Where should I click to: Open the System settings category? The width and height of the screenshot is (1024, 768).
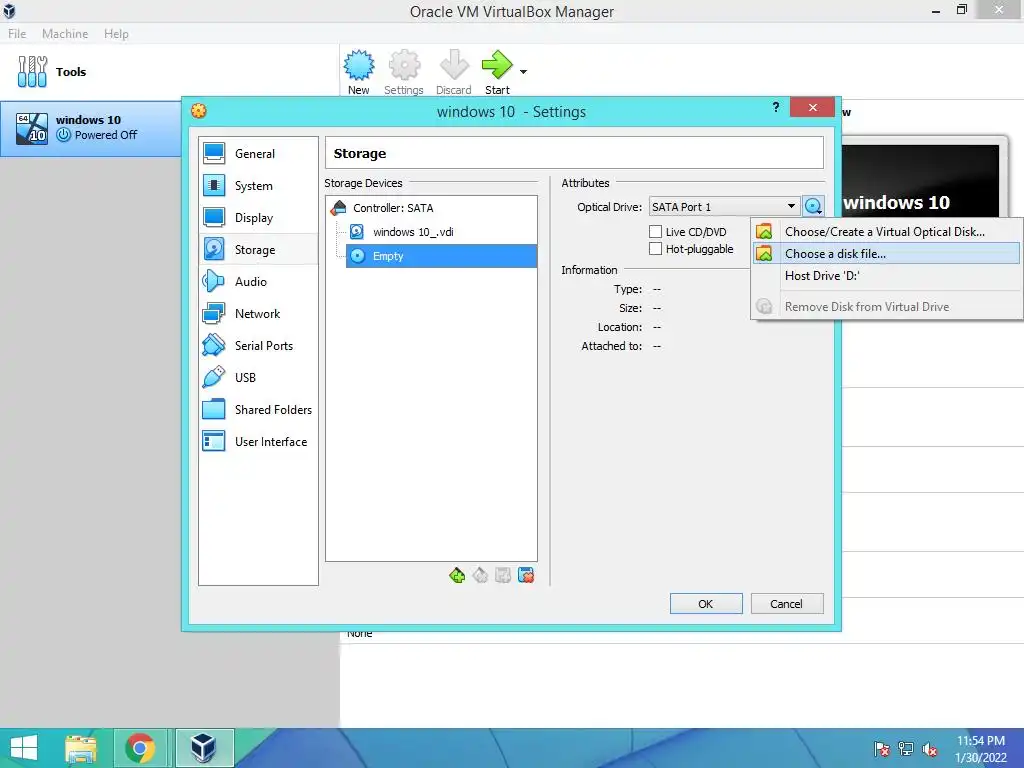[259, 185]
